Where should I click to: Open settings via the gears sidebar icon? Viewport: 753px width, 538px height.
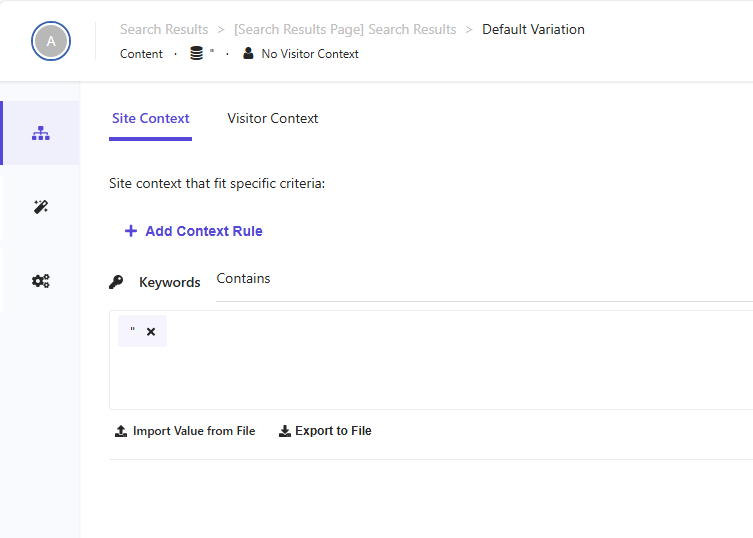point(40,281)
